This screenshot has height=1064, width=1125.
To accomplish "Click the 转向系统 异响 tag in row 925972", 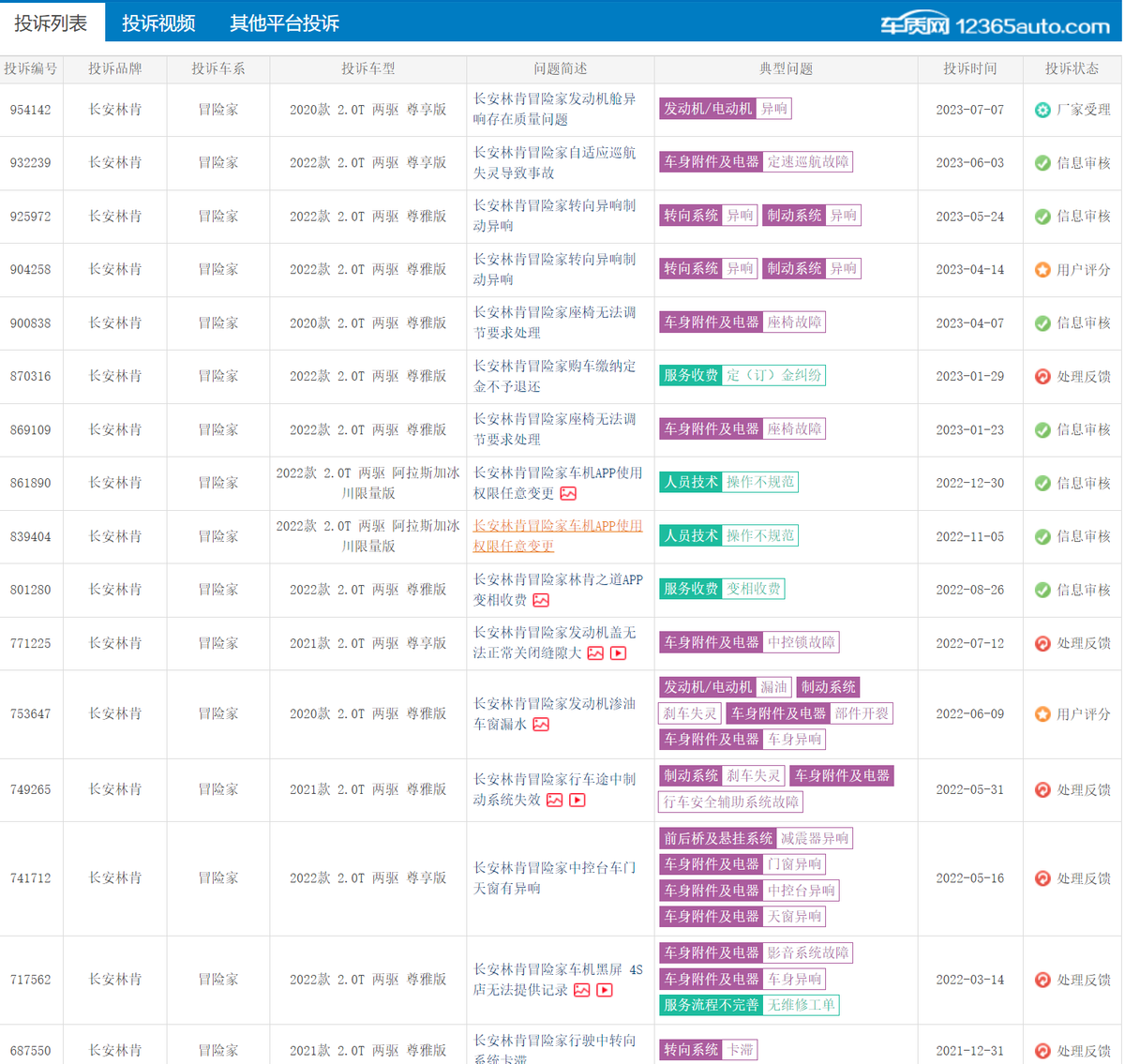I will (709, 216).
